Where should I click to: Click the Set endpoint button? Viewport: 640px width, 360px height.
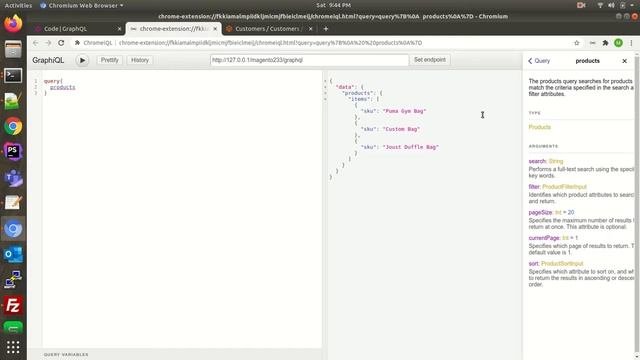[430, 60]
